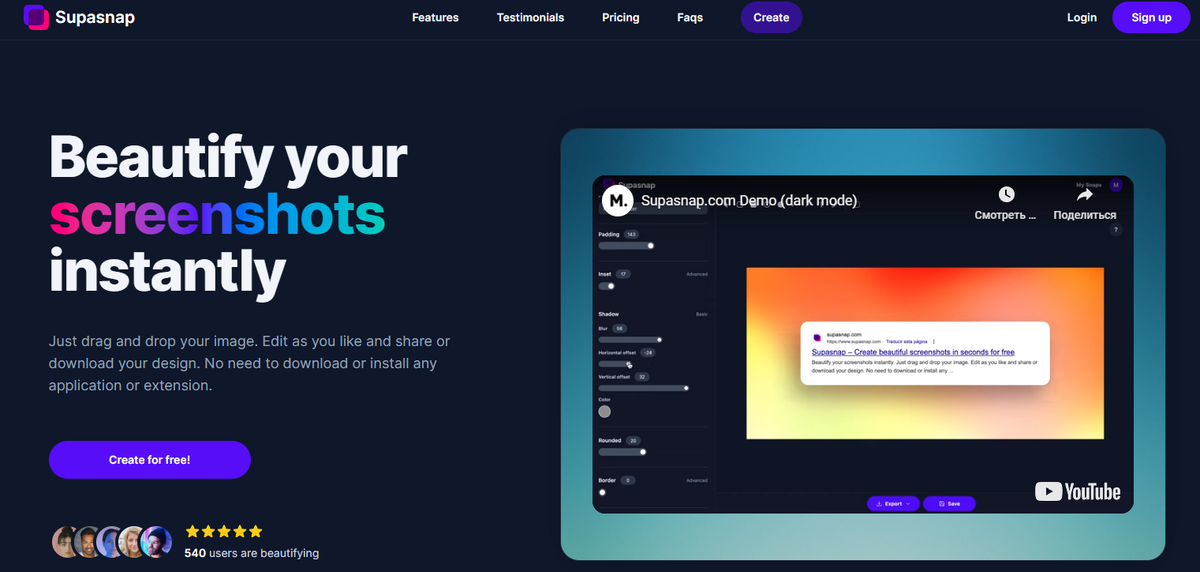Image resolution: width=1200 pixels, height=572 pixels.
Task: Navigate to Pricing
Action: click(x=620, y=17)
